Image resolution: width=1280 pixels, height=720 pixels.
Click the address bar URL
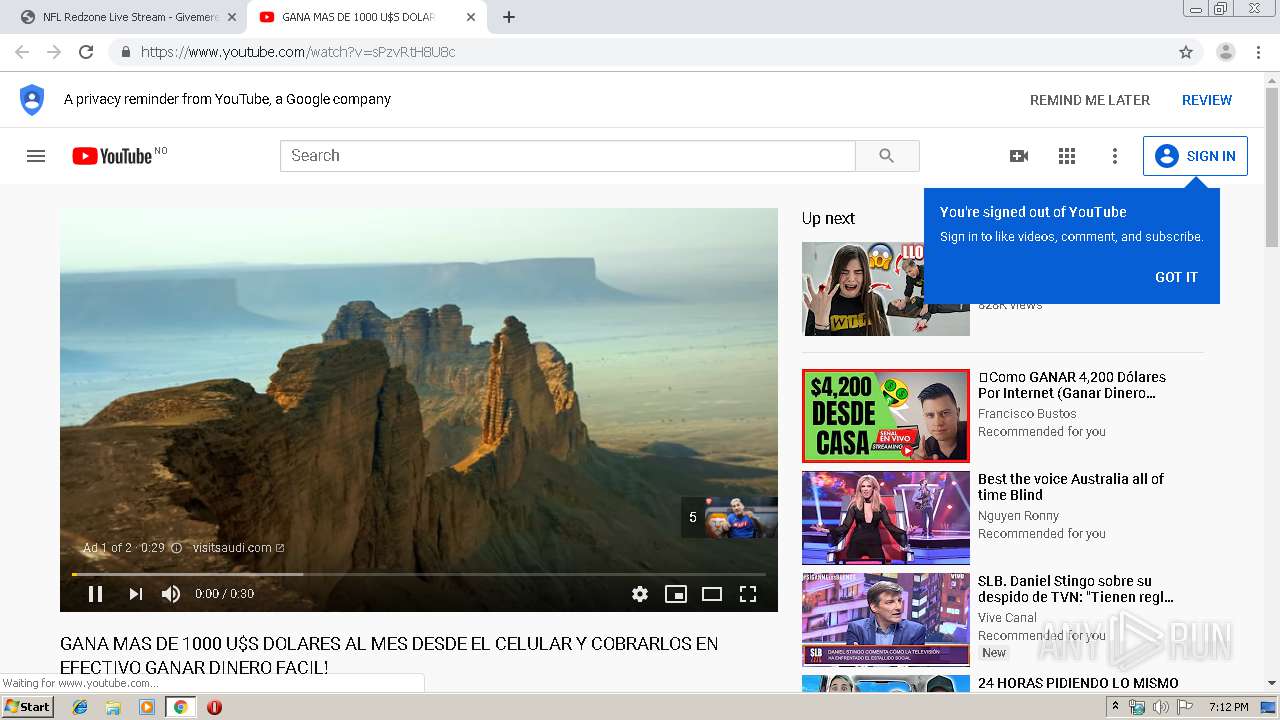pyautogui.click(x=298, y=52)
